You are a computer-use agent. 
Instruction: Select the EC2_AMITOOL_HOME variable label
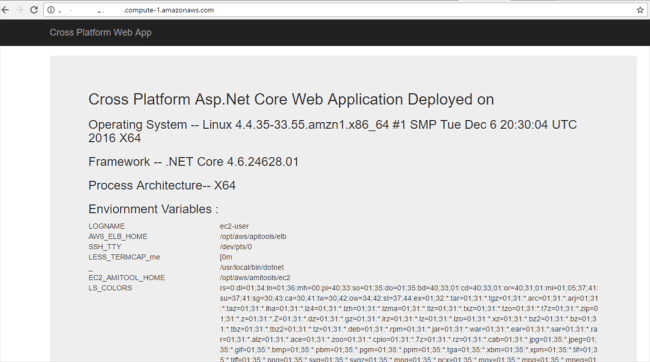(126, 278)
